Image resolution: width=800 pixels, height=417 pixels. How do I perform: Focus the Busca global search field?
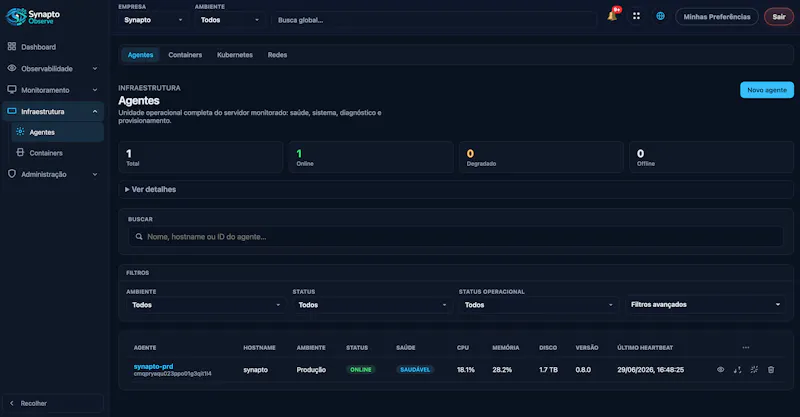pos(434,20)
